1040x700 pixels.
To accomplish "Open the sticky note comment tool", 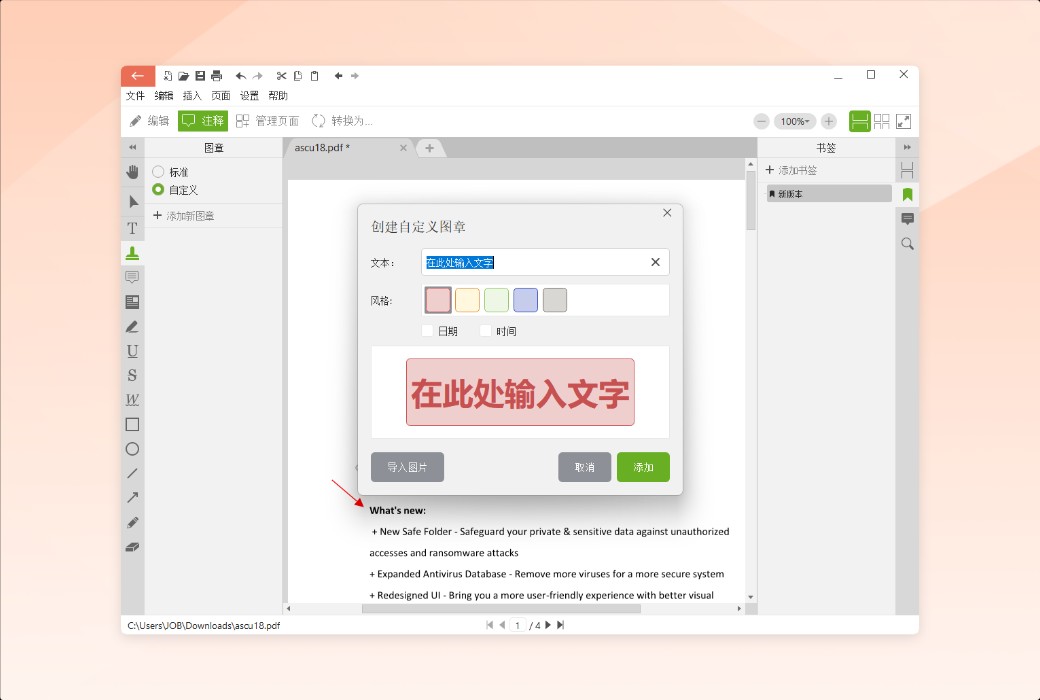I will (x=131, y=277).
